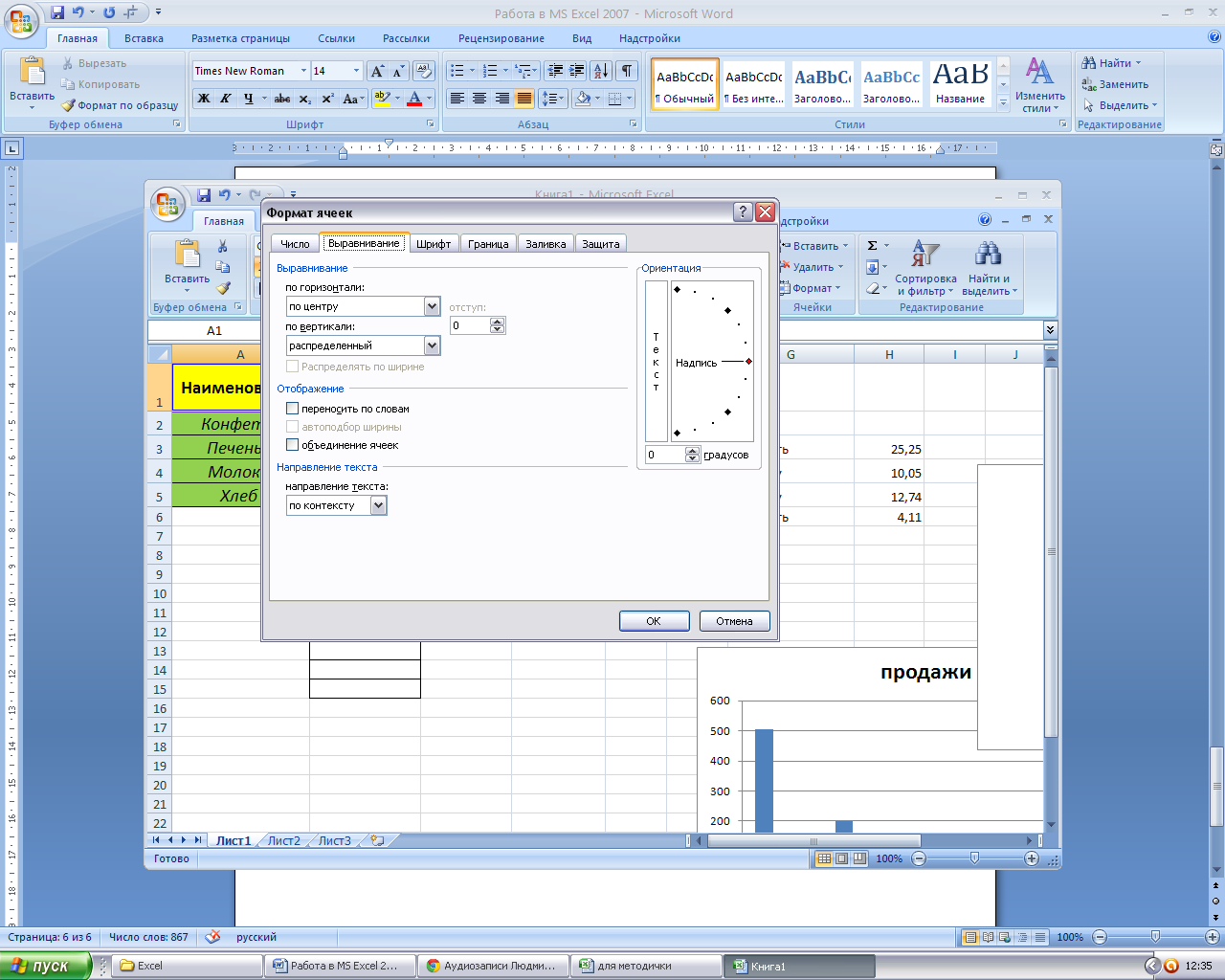Open the 'Заливка' tab in Format Cells dialog

click(546, 244)
